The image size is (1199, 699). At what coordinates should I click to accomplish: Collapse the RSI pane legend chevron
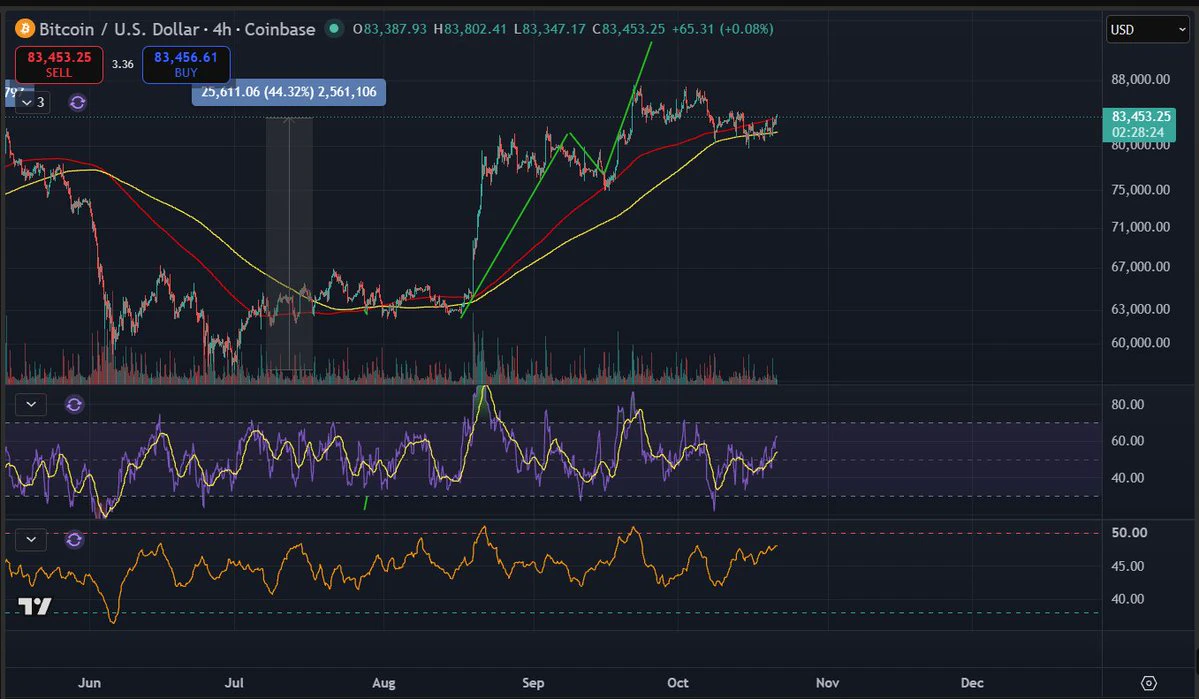[31, 405]
